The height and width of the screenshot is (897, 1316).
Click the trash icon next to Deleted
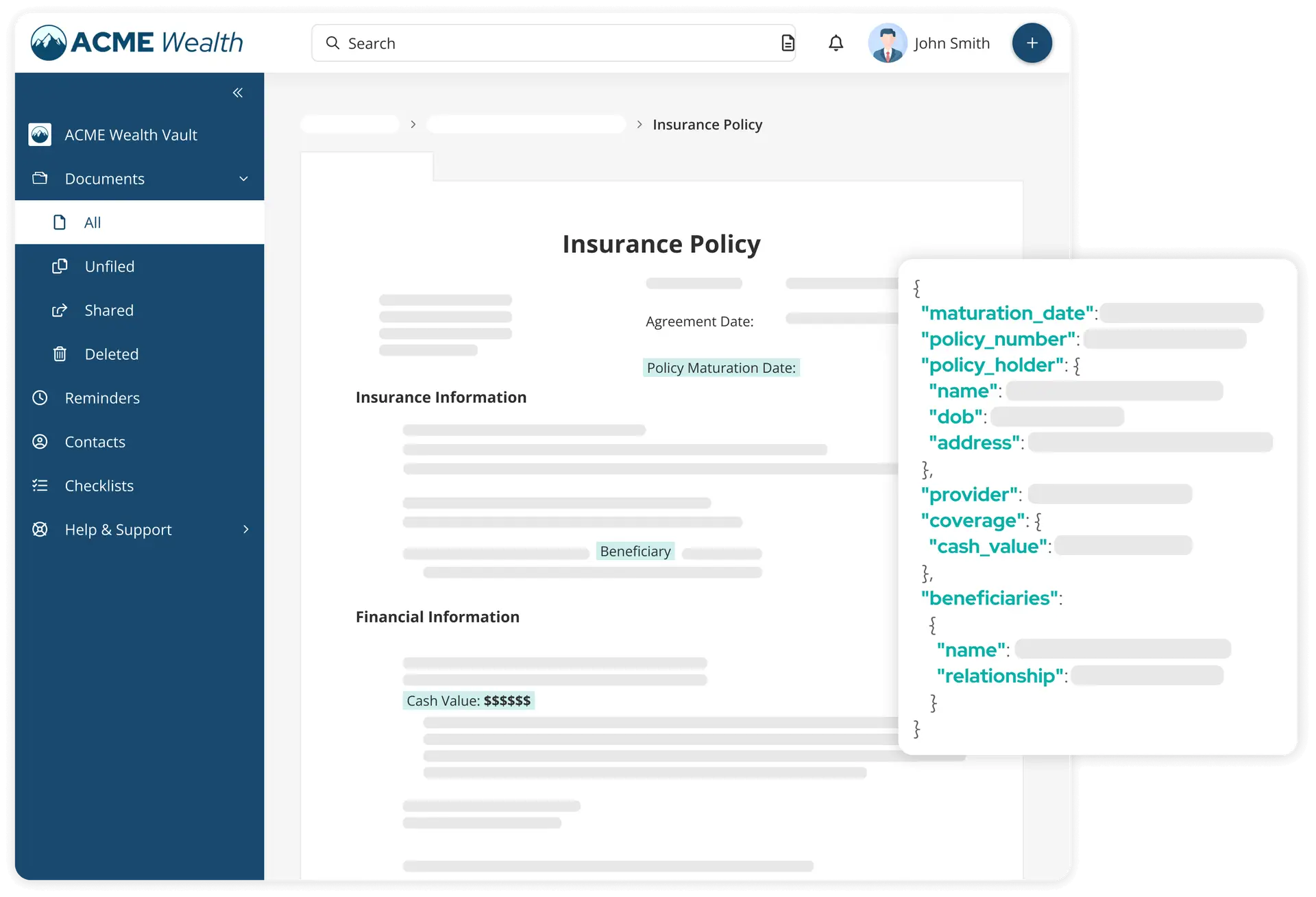point(60,354)
